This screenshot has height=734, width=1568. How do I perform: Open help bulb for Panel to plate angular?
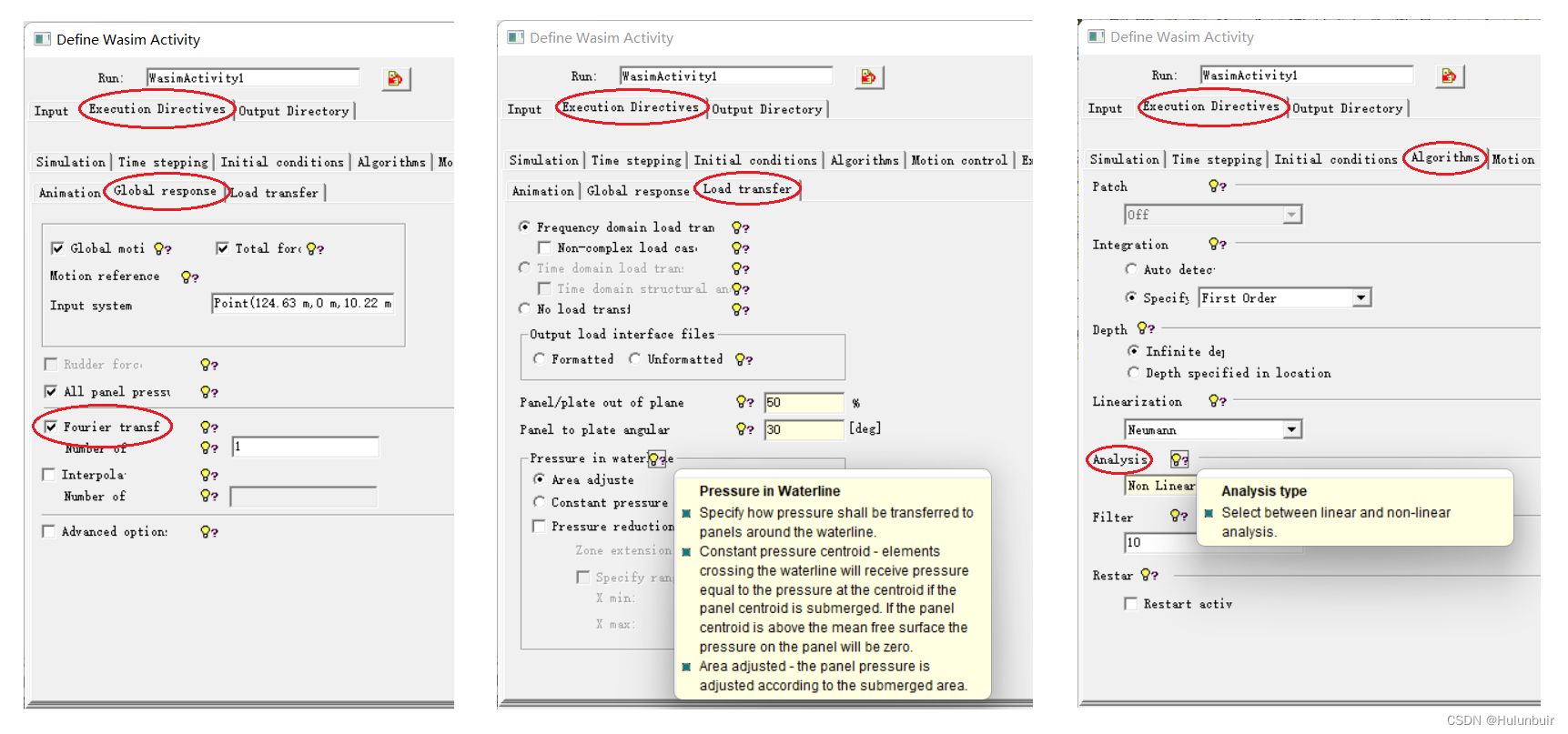[x=744, y=429]
